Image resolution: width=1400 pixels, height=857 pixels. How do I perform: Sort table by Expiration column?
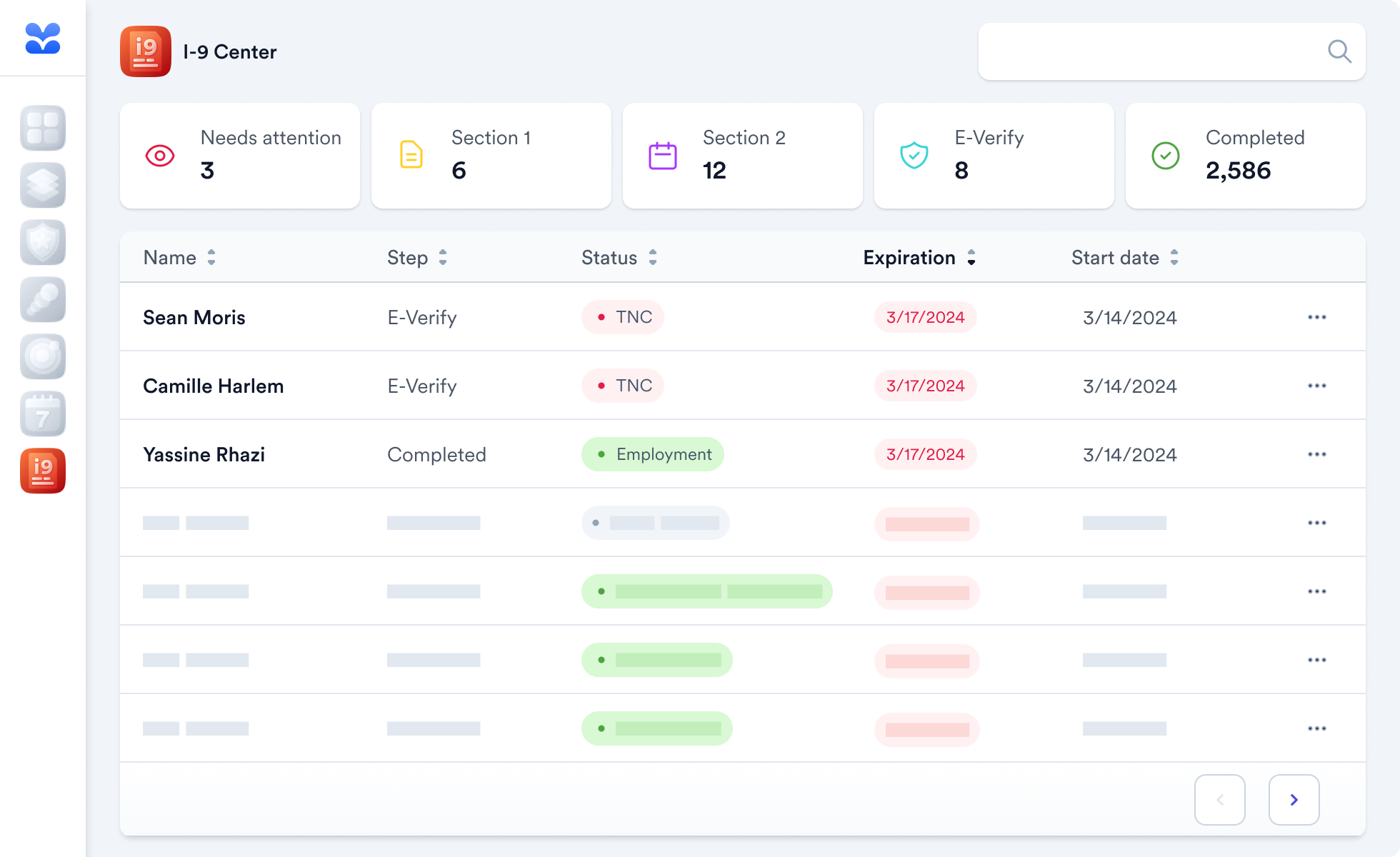[919, 258]
